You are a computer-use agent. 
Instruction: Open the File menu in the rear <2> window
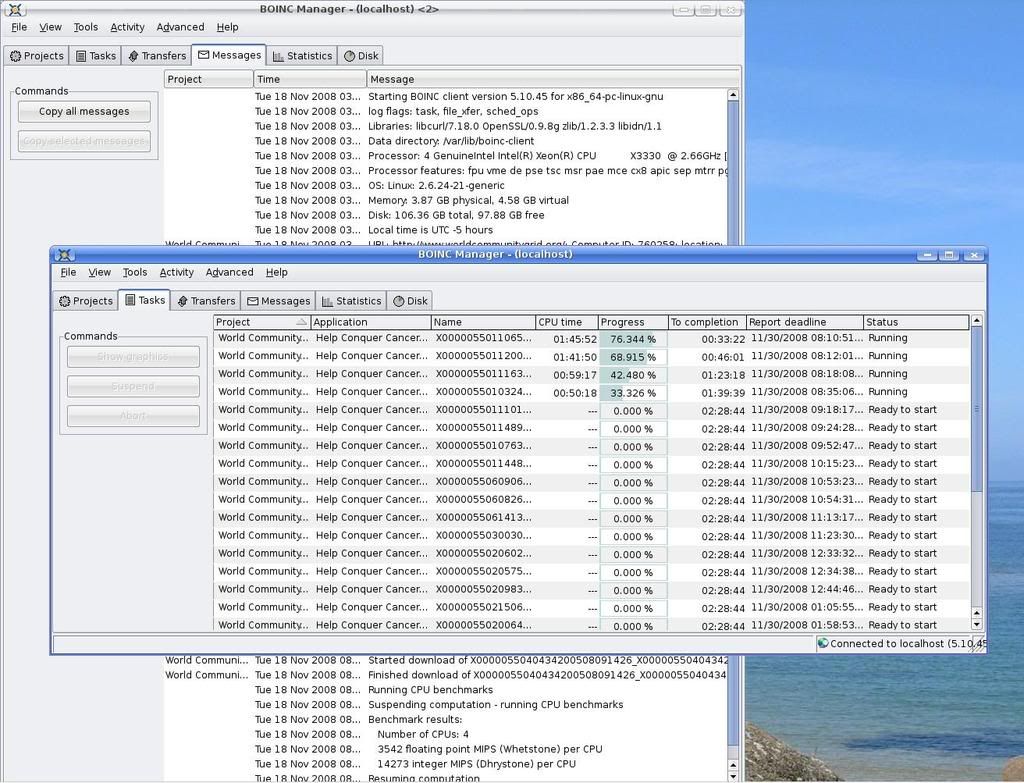tap(19, 27)
